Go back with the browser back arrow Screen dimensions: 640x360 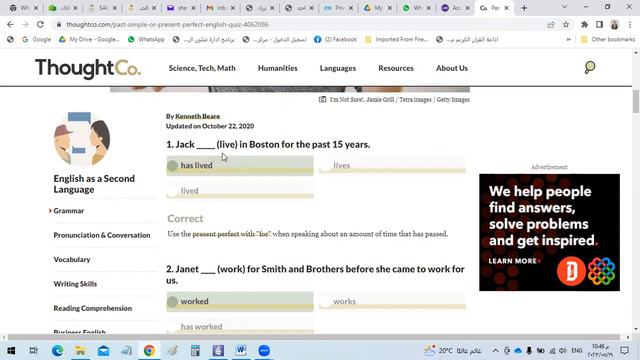[x=10, y=24]
